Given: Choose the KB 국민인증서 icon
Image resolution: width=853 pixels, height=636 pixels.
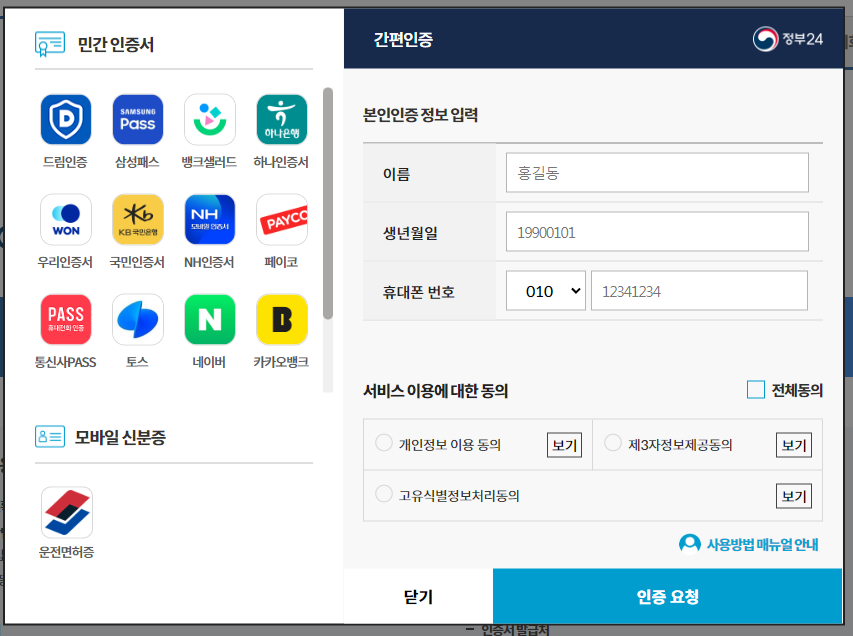Looking at the screenshot, I should click(x=138, y=219).
